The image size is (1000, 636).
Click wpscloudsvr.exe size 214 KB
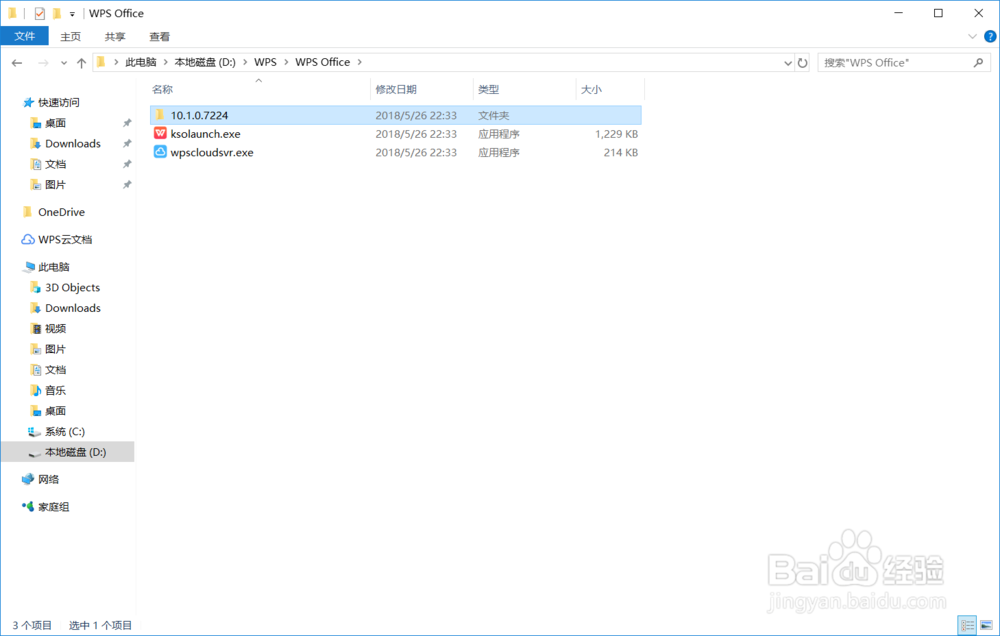coord(621,152)
